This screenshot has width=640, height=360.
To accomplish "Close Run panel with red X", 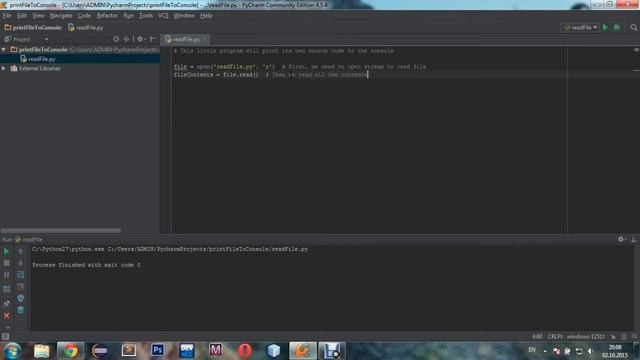I will [x=6, y=316].
